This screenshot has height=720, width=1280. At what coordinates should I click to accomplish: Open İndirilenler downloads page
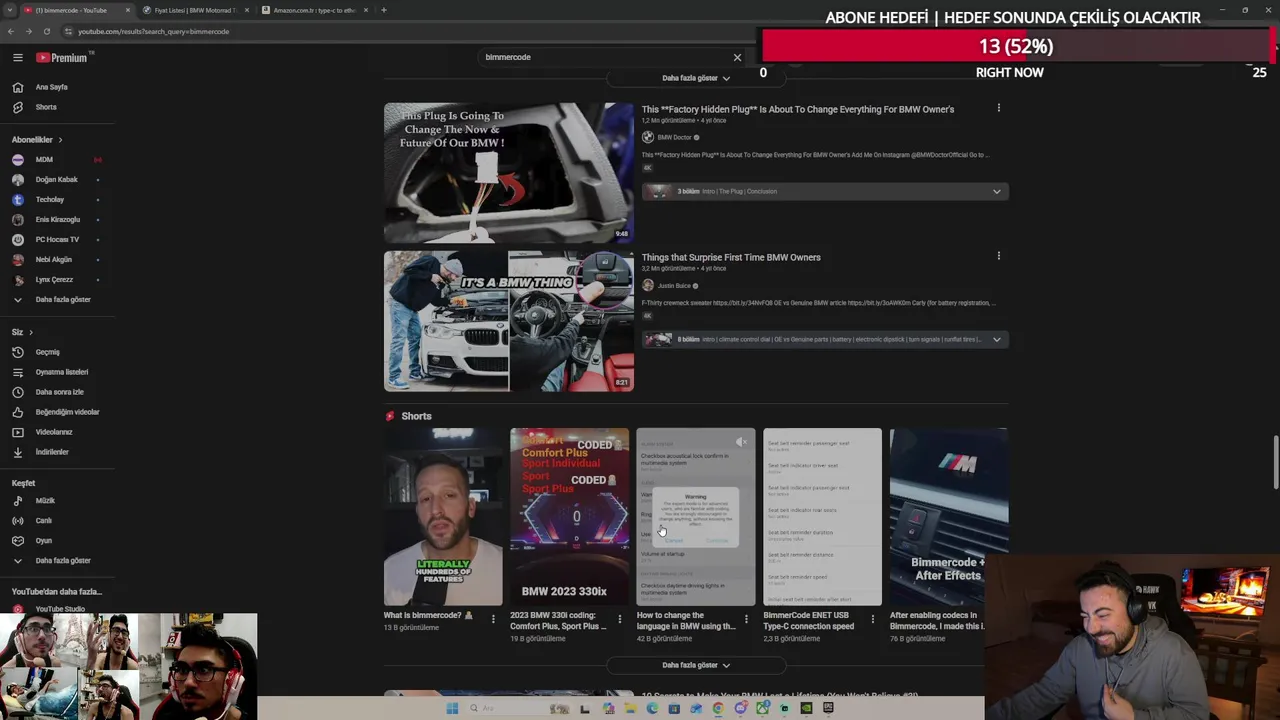pyautogui.click(x=52, y=452)
